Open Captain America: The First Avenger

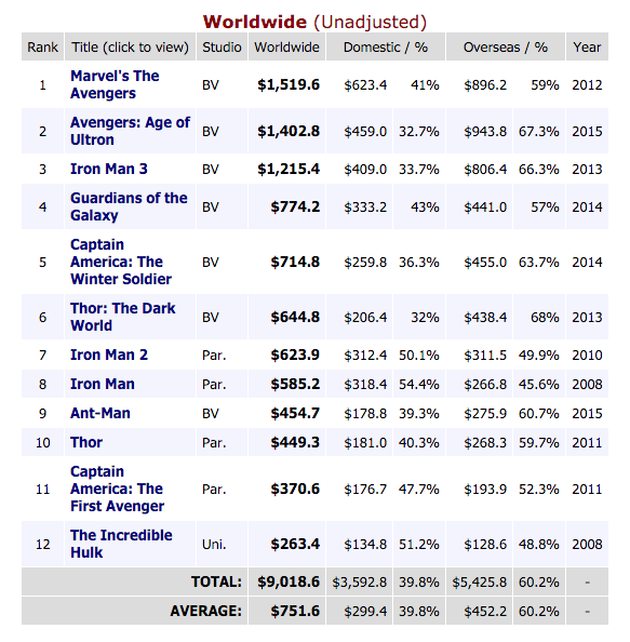[116, 488]
